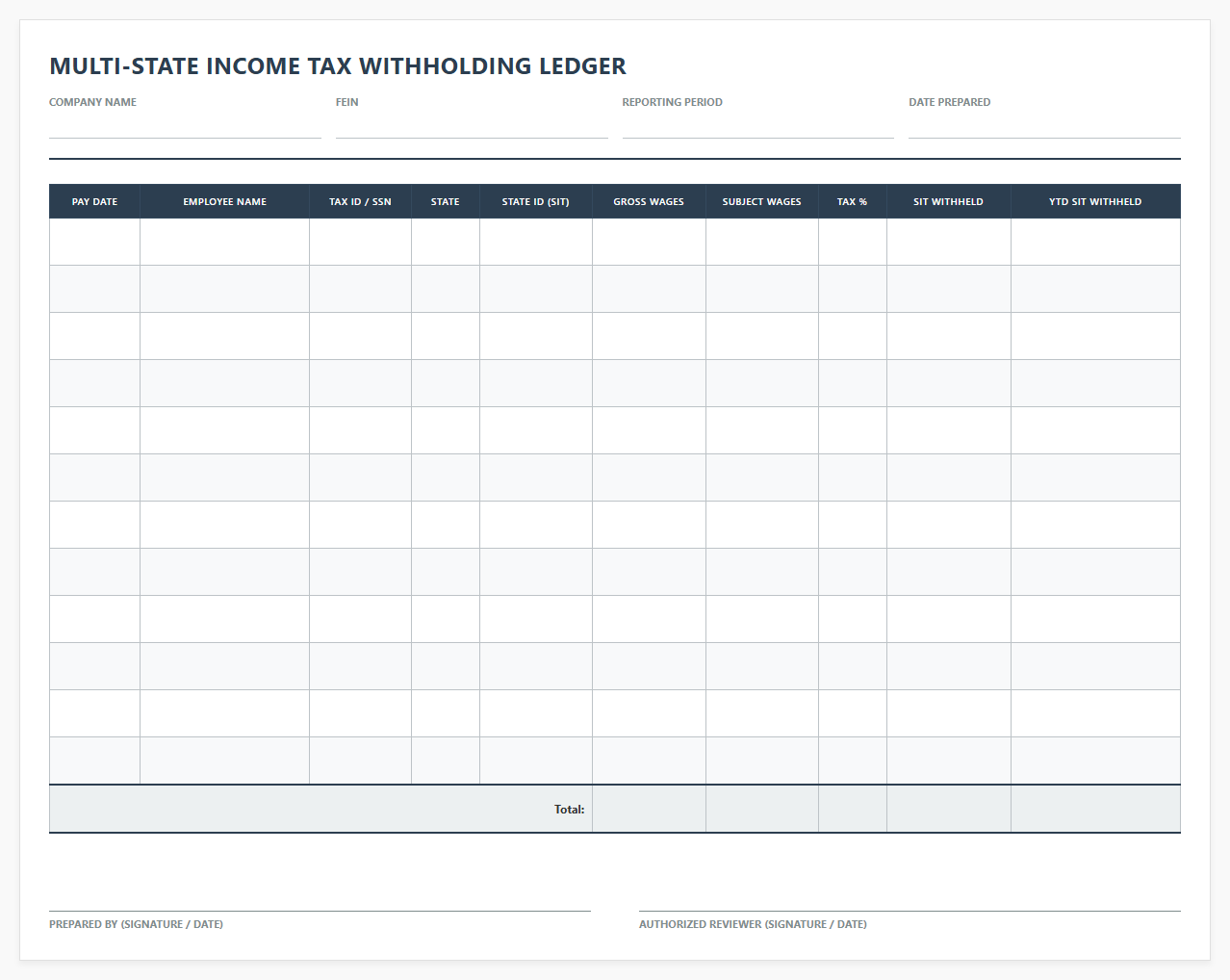Click the "PAY DATE" column header

94,201
